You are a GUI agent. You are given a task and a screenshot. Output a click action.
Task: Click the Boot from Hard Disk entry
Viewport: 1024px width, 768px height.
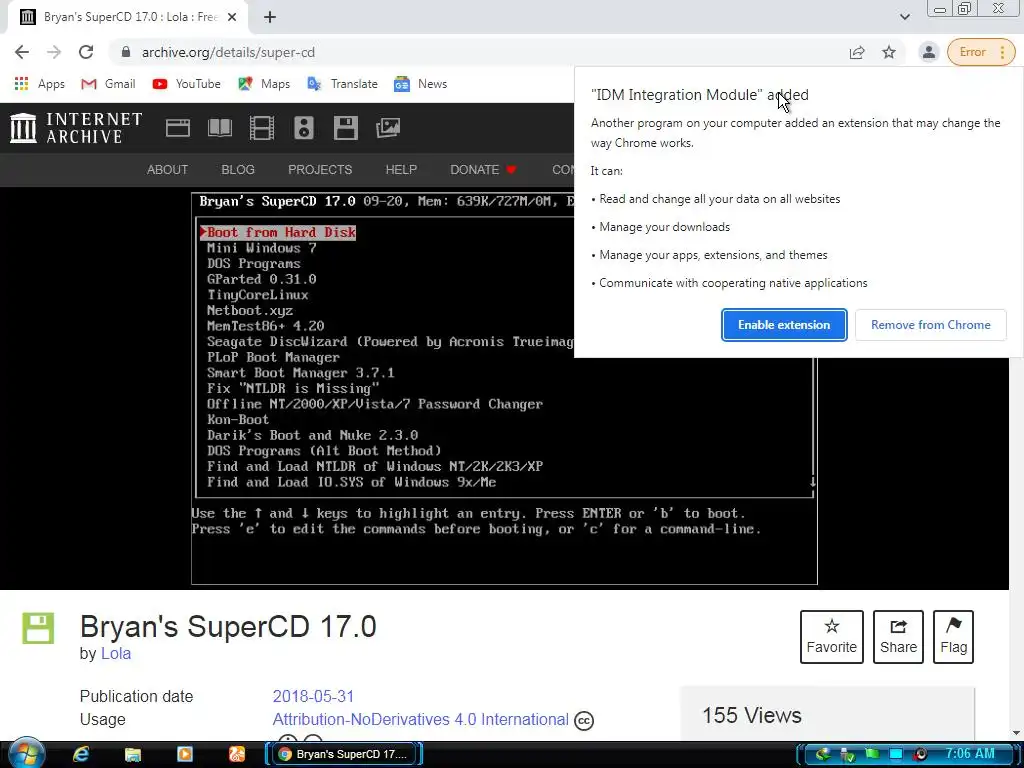(x=278, y=232)
